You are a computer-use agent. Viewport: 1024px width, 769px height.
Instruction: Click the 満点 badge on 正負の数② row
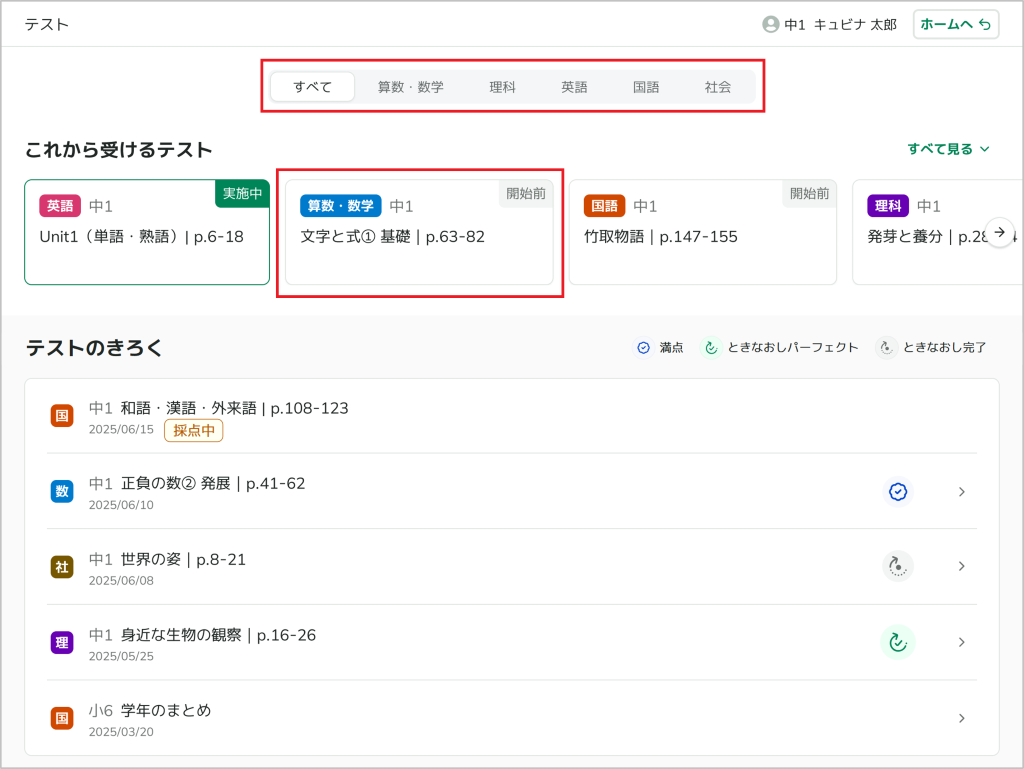coord(898,492)
